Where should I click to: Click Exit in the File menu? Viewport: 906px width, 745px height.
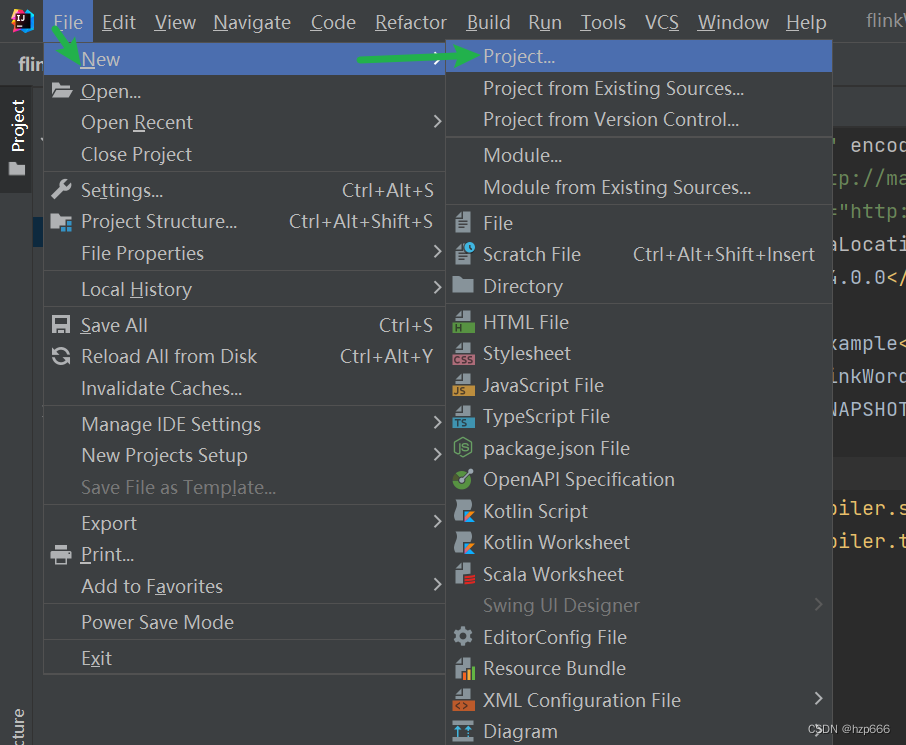96,658
